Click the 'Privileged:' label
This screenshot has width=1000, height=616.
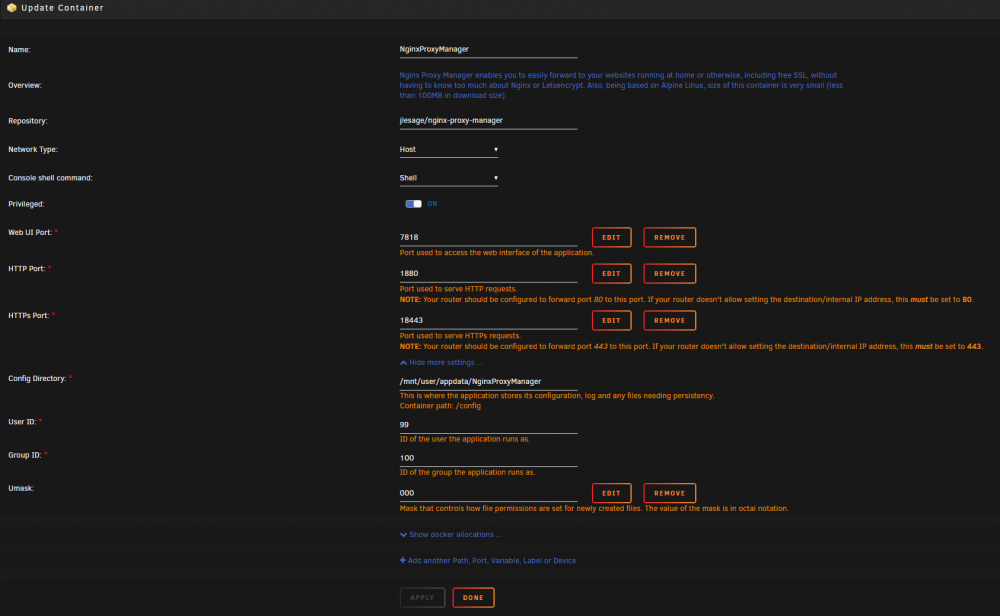tap(26, 204)
